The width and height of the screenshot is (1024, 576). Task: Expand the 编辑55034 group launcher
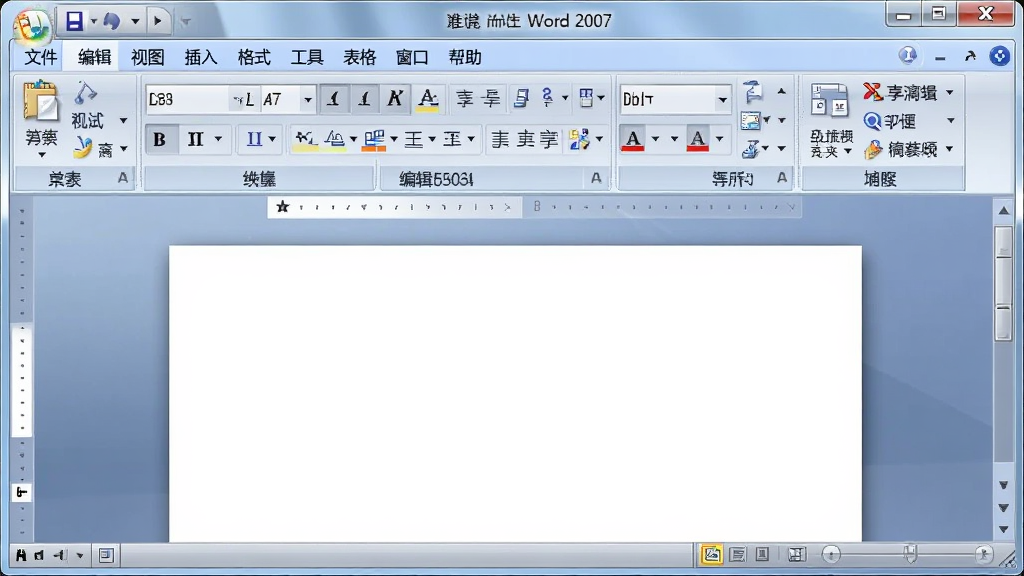pos(596,178)
